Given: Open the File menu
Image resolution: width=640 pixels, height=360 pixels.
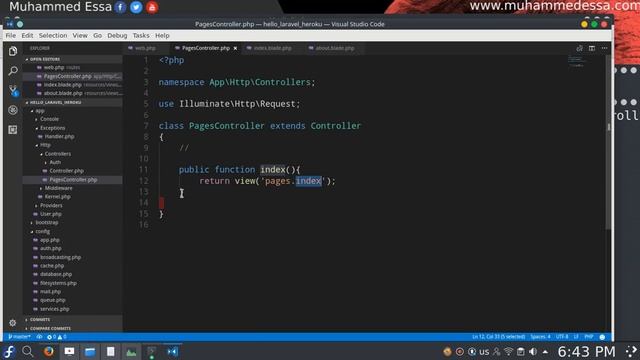Looking at the screenshot, I should tap(11, 36).
